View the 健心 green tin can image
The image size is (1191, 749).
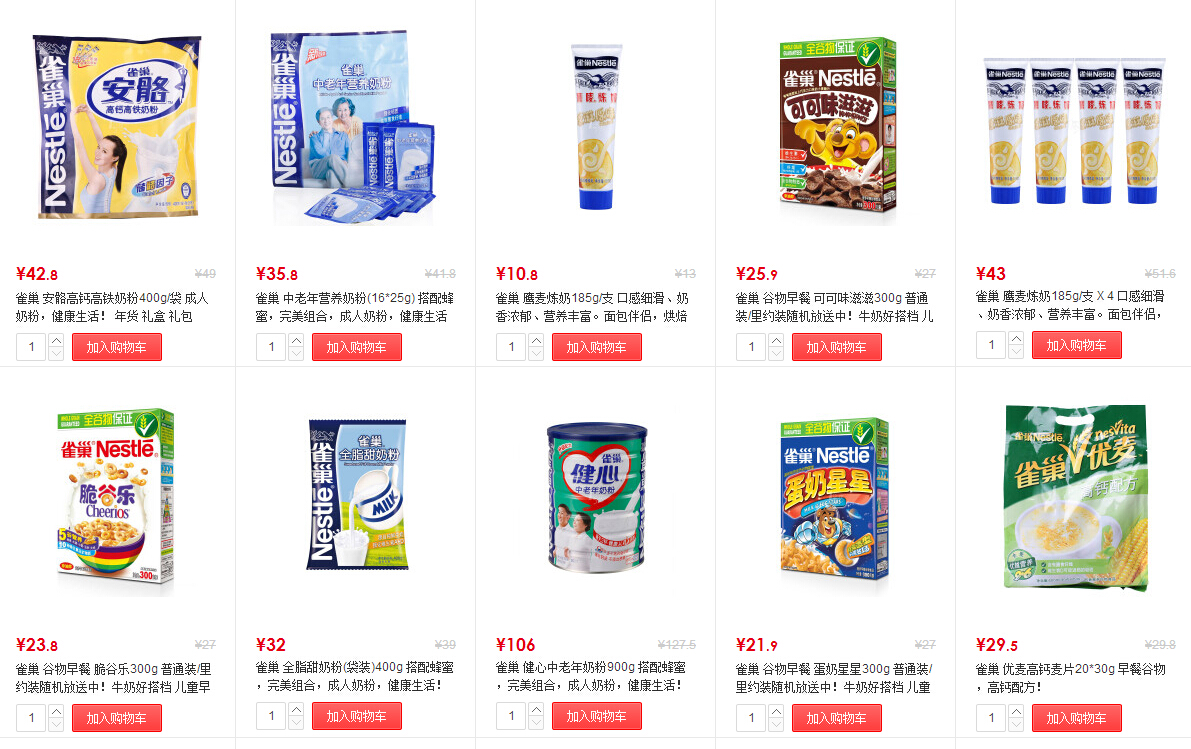pos(597,498)
